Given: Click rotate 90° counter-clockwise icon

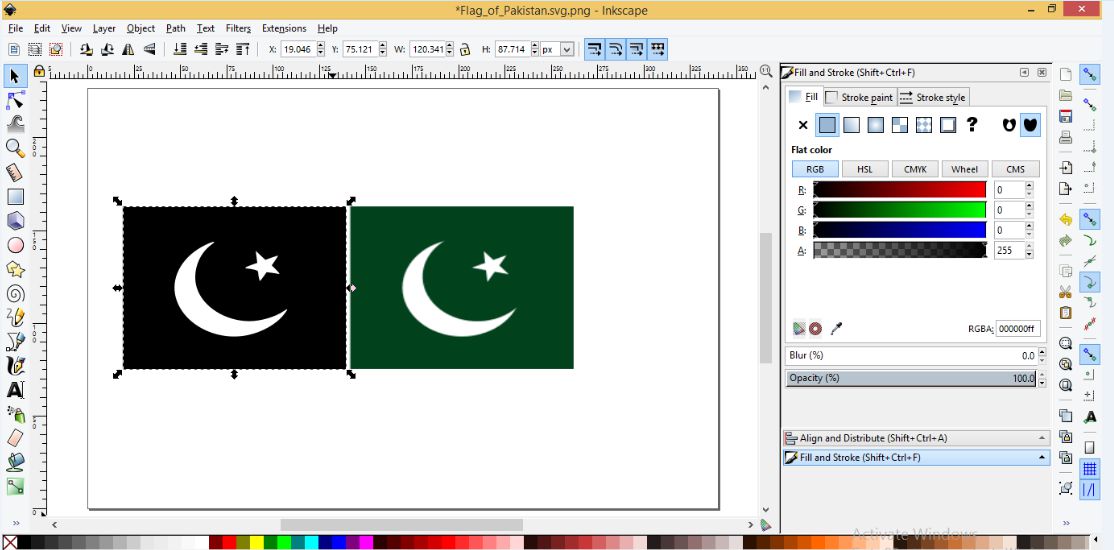Looking at the screenshot, I should (x=86, y=49).
